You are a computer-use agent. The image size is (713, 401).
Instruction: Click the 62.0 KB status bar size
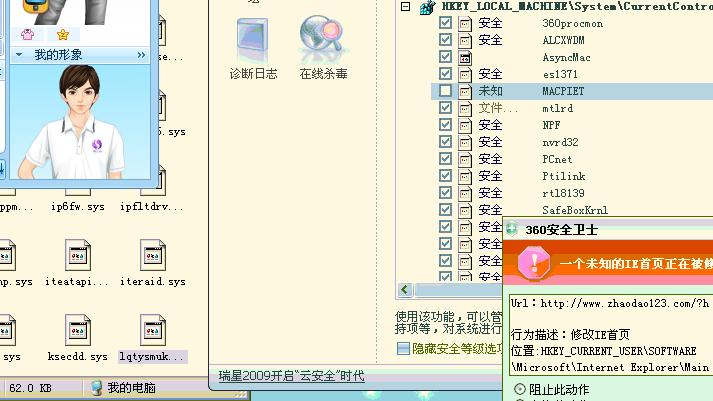(30, 388)
